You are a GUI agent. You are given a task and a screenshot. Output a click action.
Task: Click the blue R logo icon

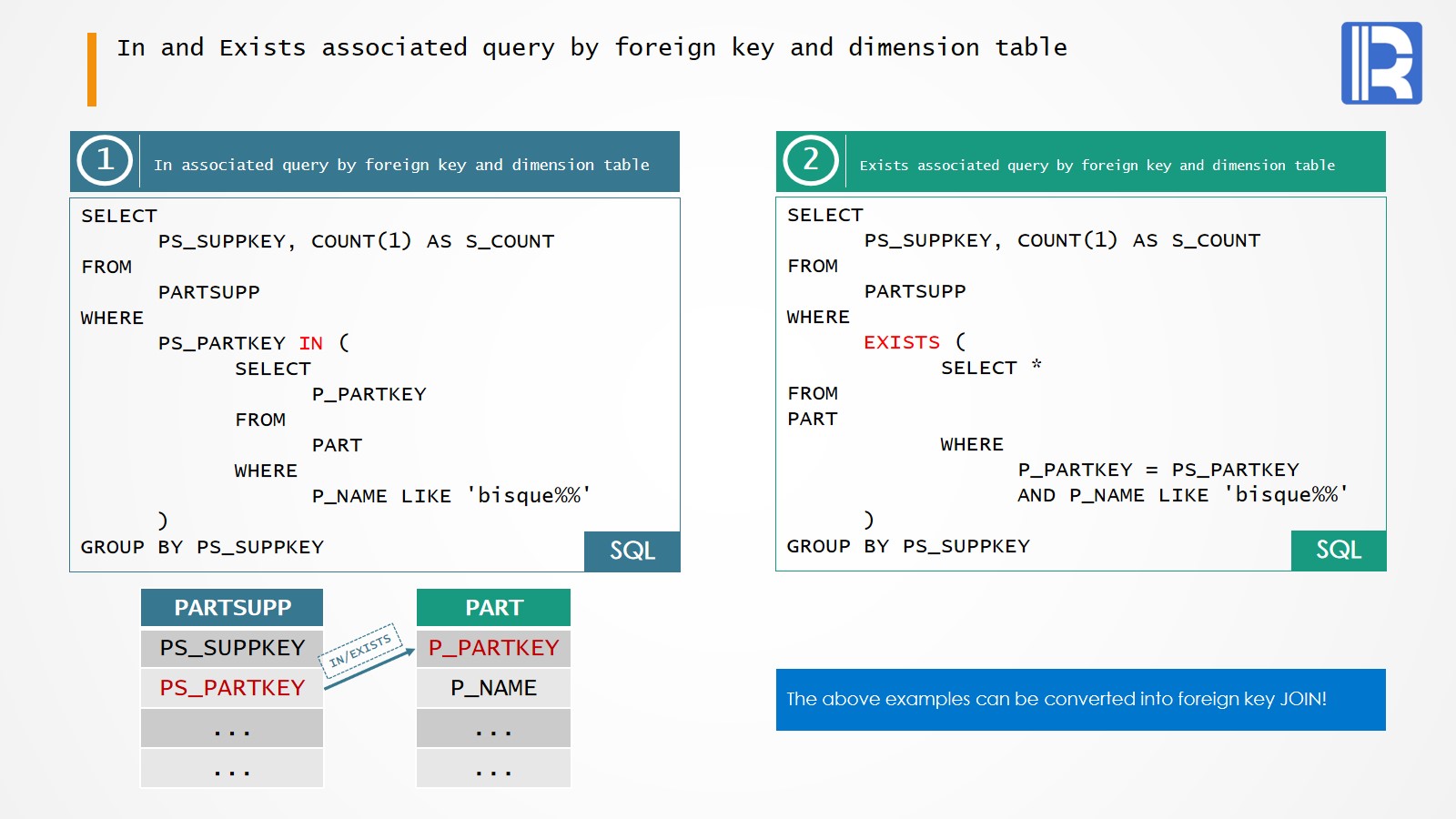(x=1380, y=63)
